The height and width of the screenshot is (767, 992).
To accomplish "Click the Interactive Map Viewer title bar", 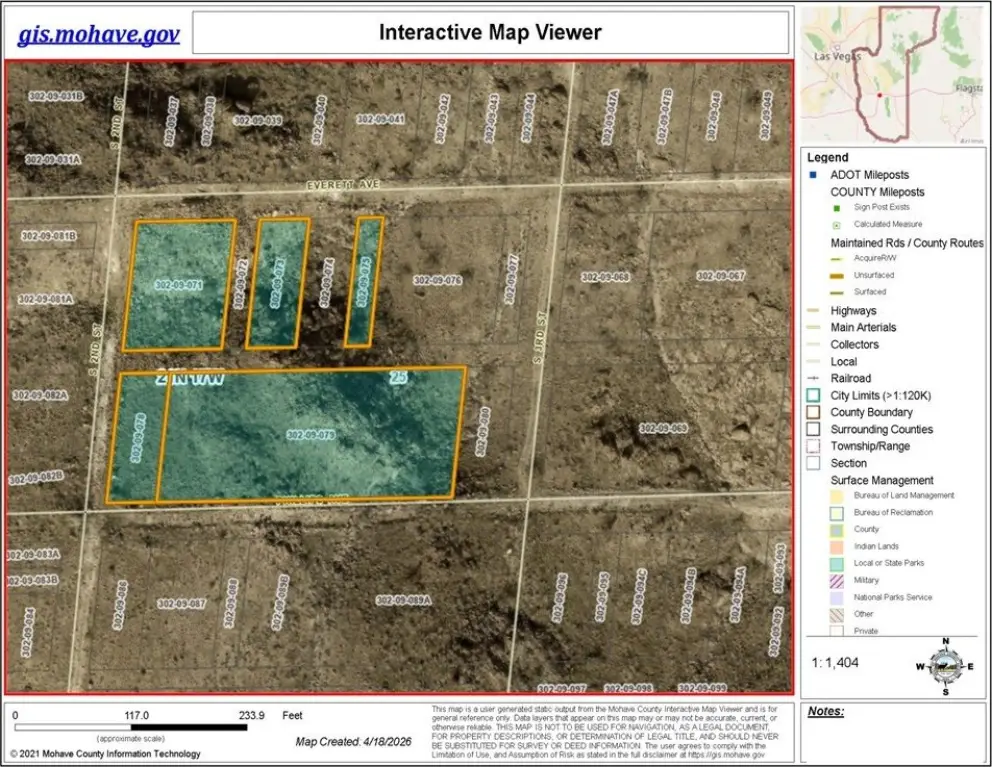I will 490,33.
